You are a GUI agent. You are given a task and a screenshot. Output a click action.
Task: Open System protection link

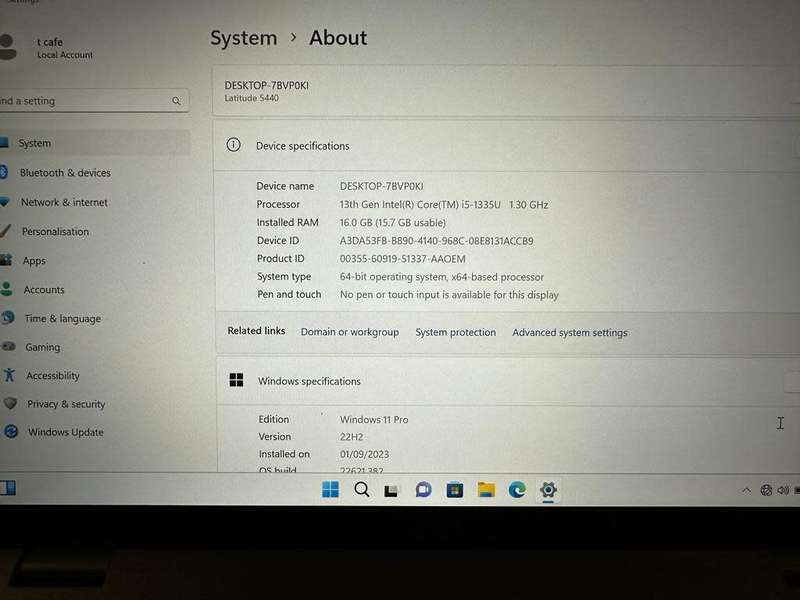click(455, 333)
